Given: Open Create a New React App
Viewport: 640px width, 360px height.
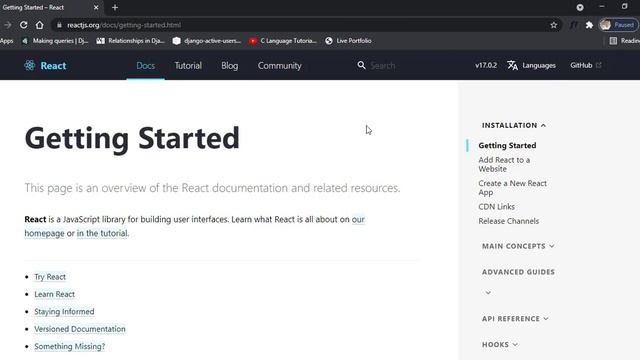Looking at the screenshot, I should pyautogui.click(x=513, y=188).
